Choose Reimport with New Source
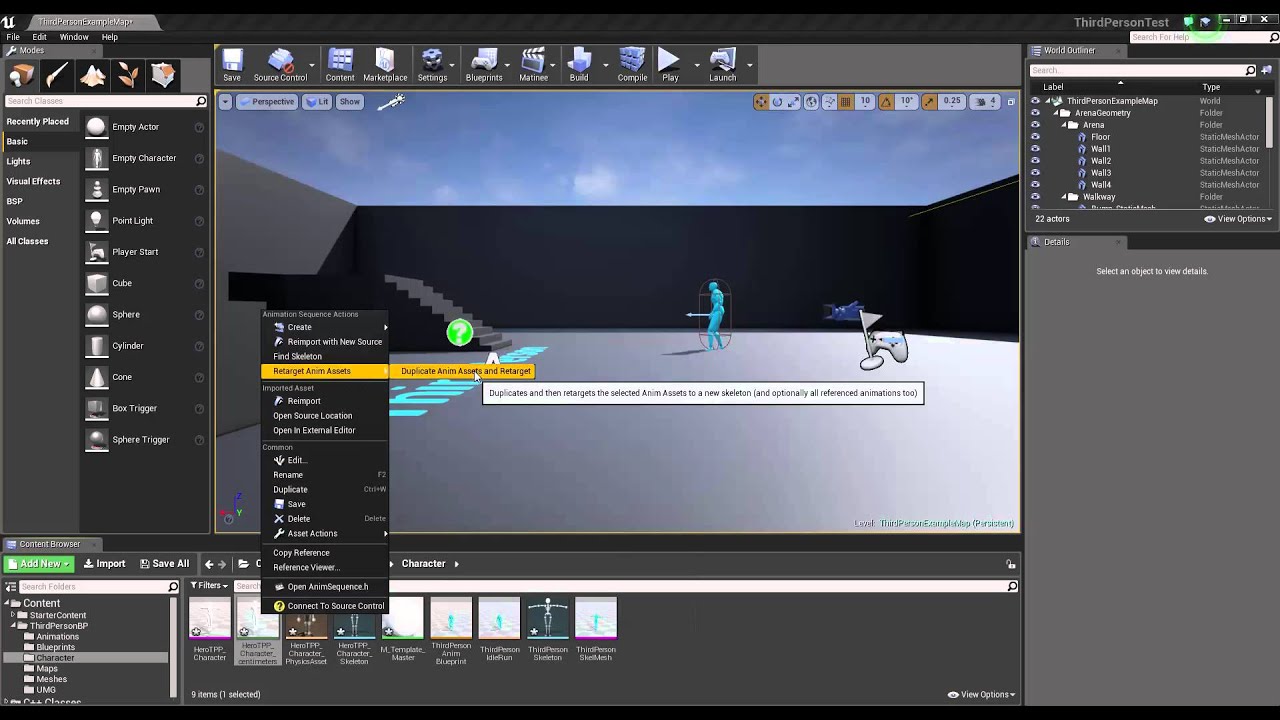 coord(326,342)
